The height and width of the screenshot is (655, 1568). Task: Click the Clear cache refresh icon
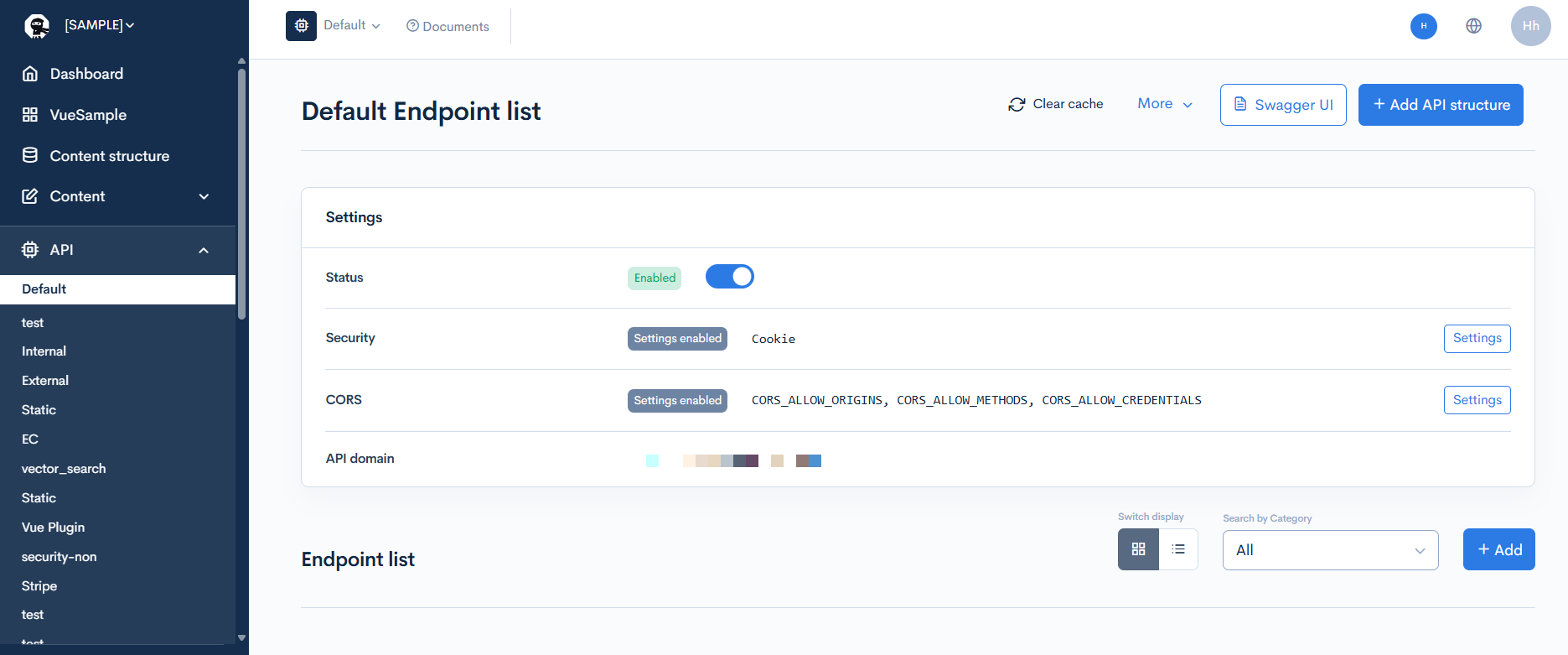(x=1017, y=104)
